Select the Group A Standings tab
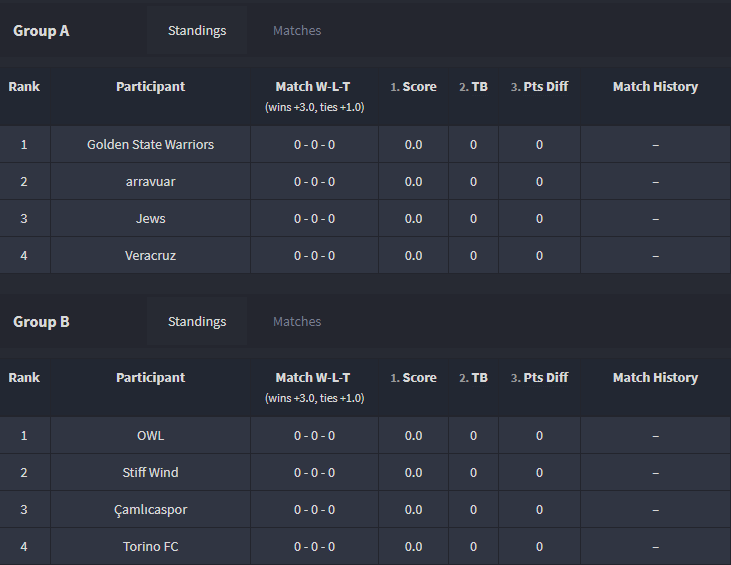This screenshot has width=731, height=565. coord(197,31)
